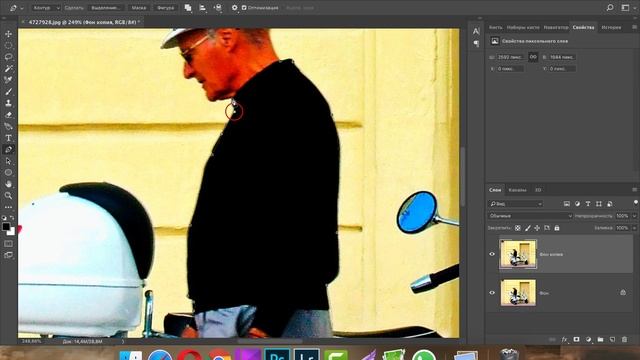Open the Properties panel menu
Screen dimensions: 640x360
tap(634, 27)
